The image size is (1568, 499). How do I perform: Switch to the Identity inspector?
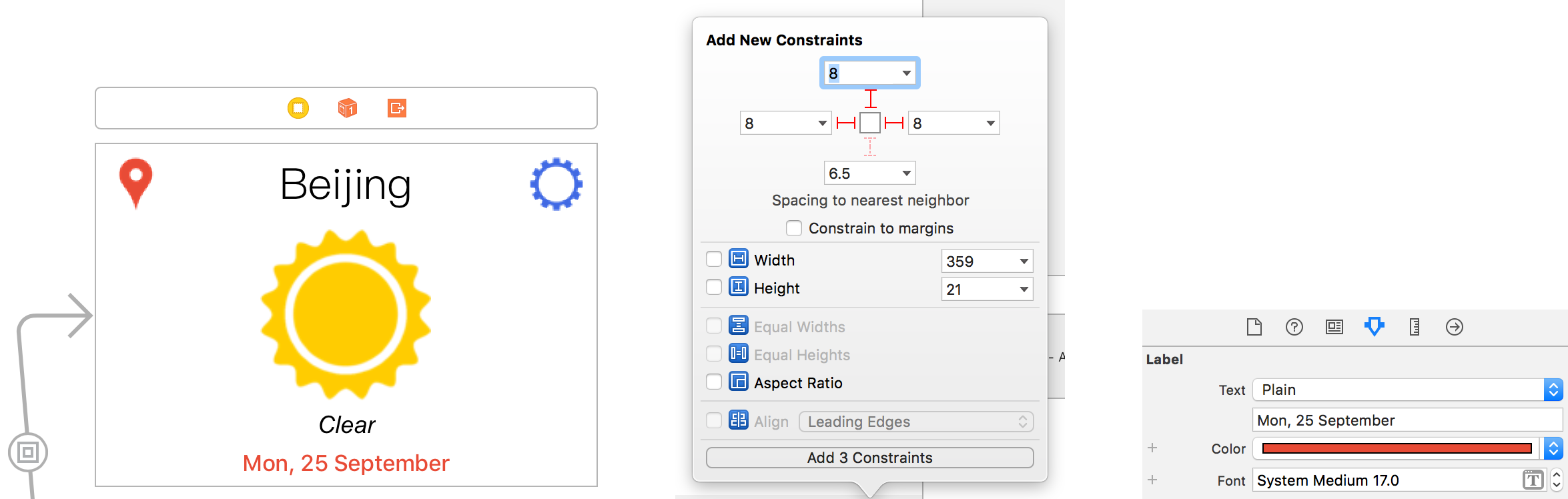[x=1334, y=327]
